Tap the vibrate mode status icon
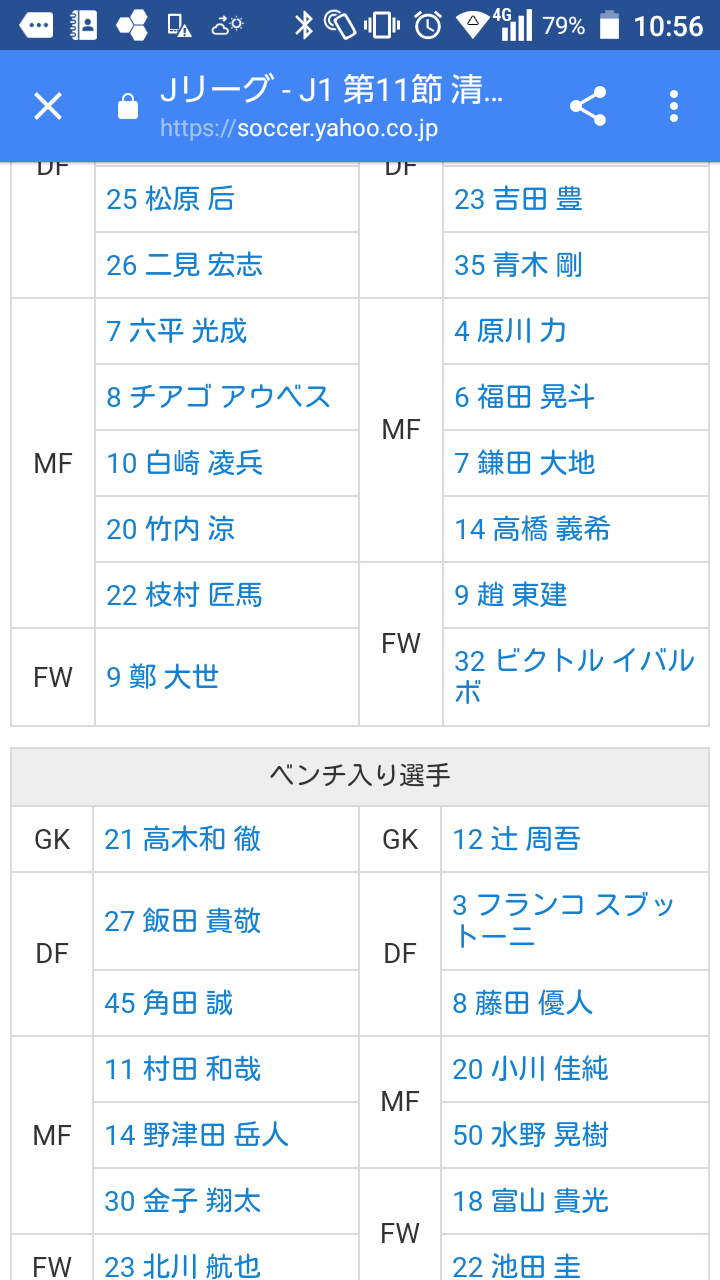The width and height of the screenshot is (720, 1280). [x=382, y=25]
